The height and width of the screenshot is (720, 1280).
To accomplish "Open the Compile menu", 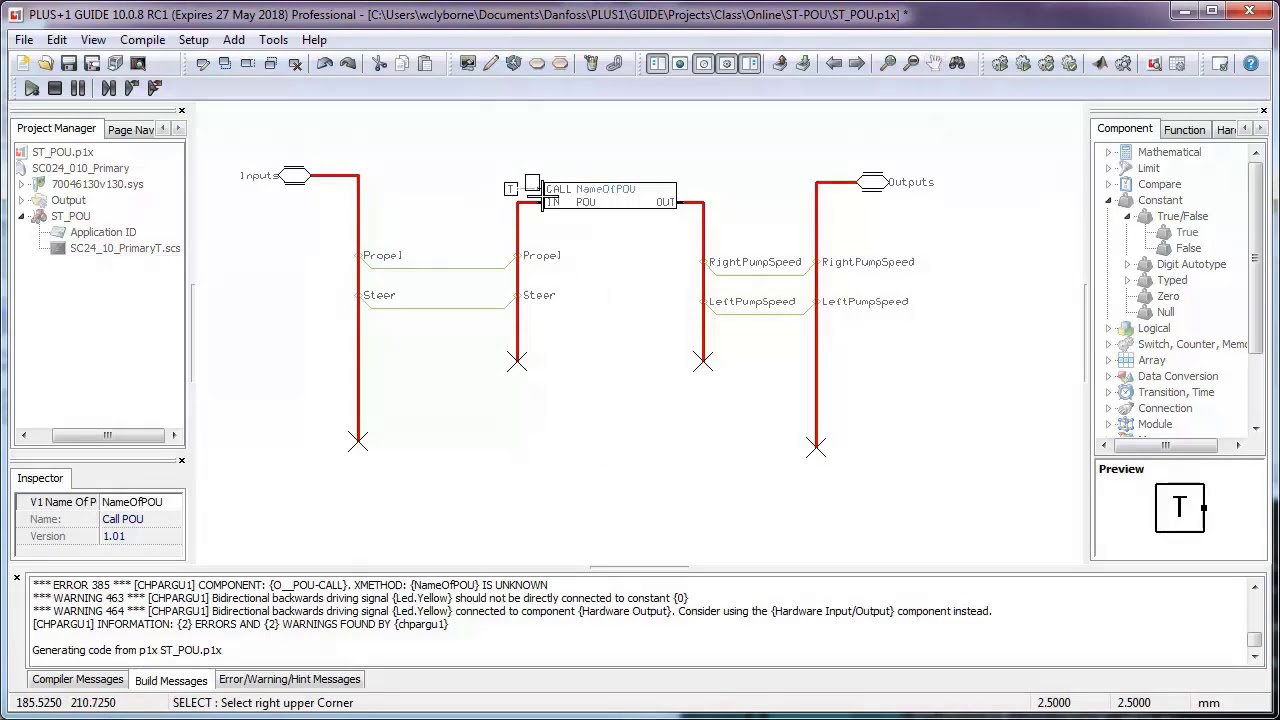I will pos(142,40).
